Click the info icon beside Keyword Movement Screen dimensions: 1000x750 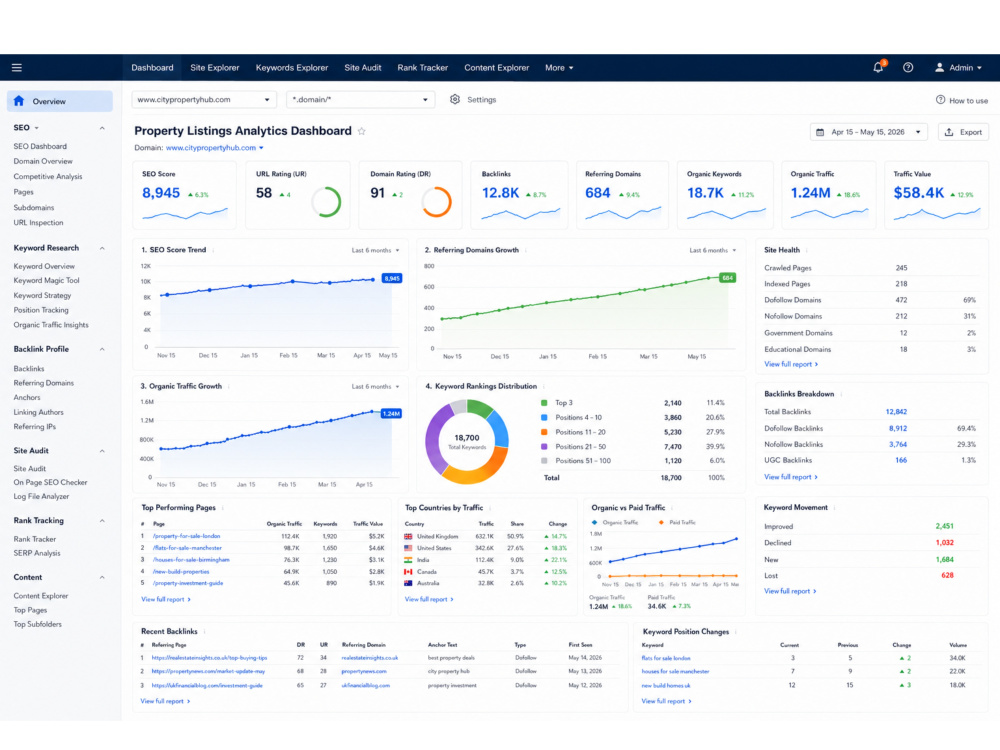click(835, 508)
